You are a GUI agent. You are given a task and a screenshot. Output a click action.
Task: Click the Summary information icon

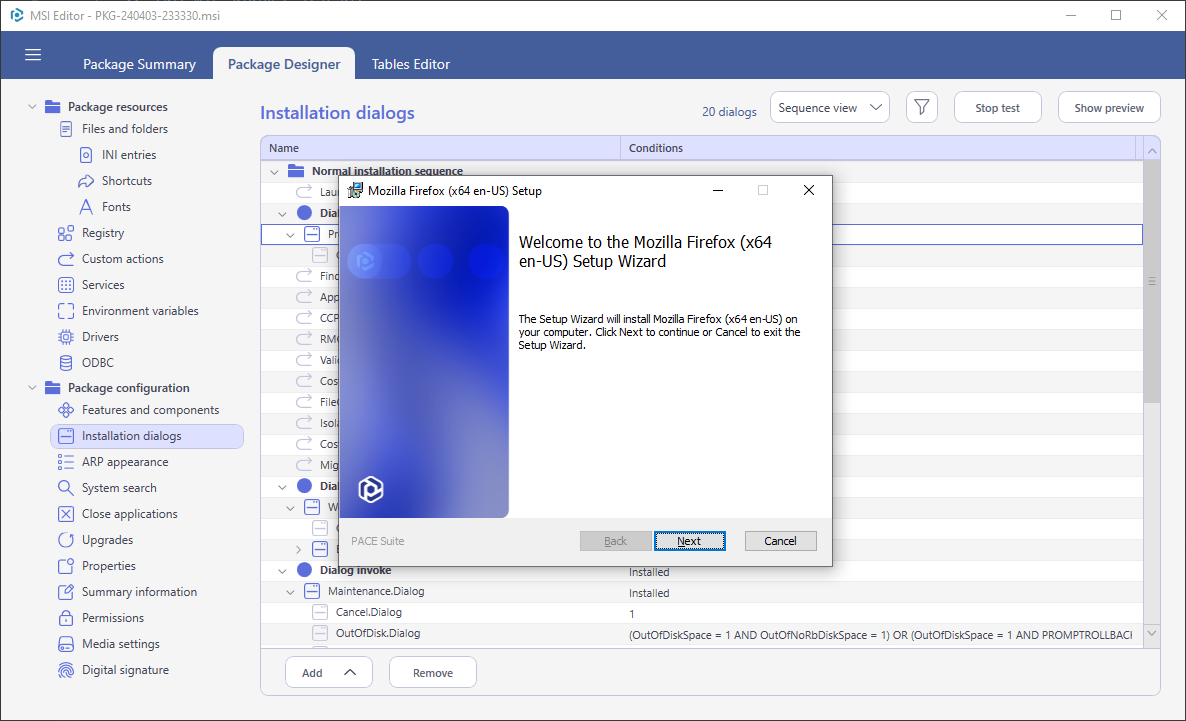(66, 592)
